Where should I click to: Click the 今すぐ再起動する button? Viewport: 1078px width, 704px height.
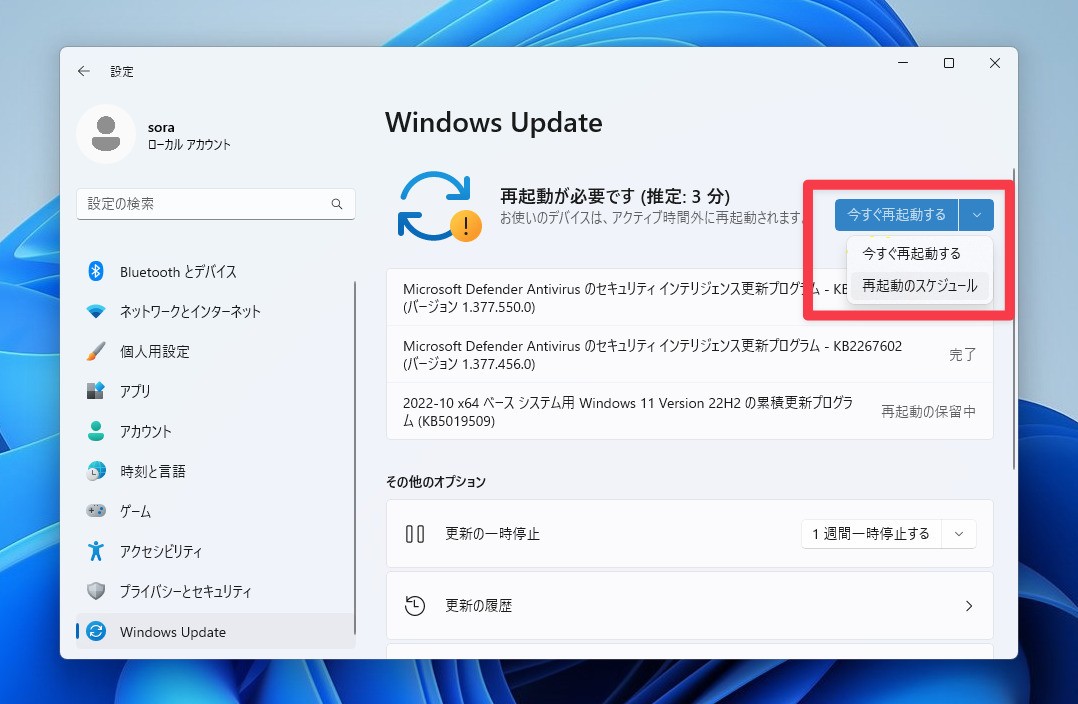point(896,214)
